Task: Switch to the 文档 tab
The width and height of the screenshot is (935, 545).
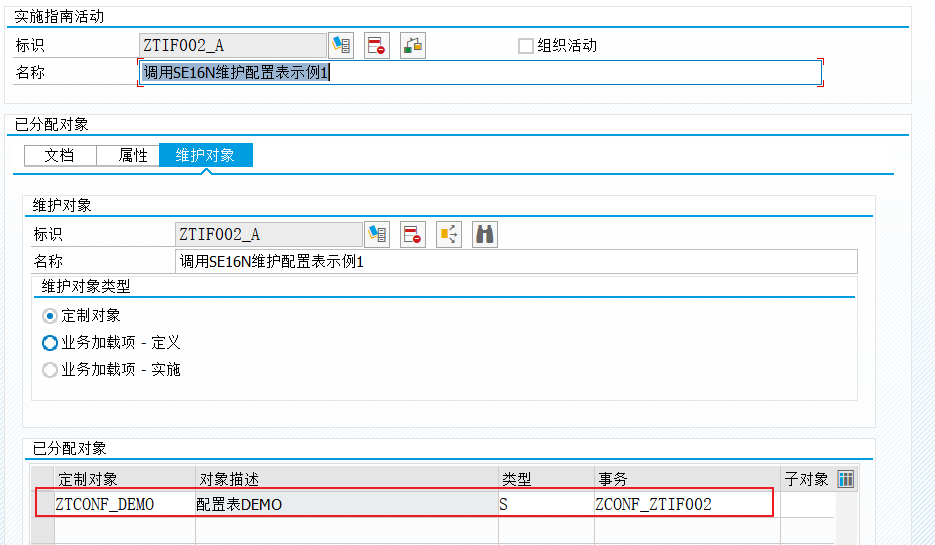Action: tap(60, 156)
